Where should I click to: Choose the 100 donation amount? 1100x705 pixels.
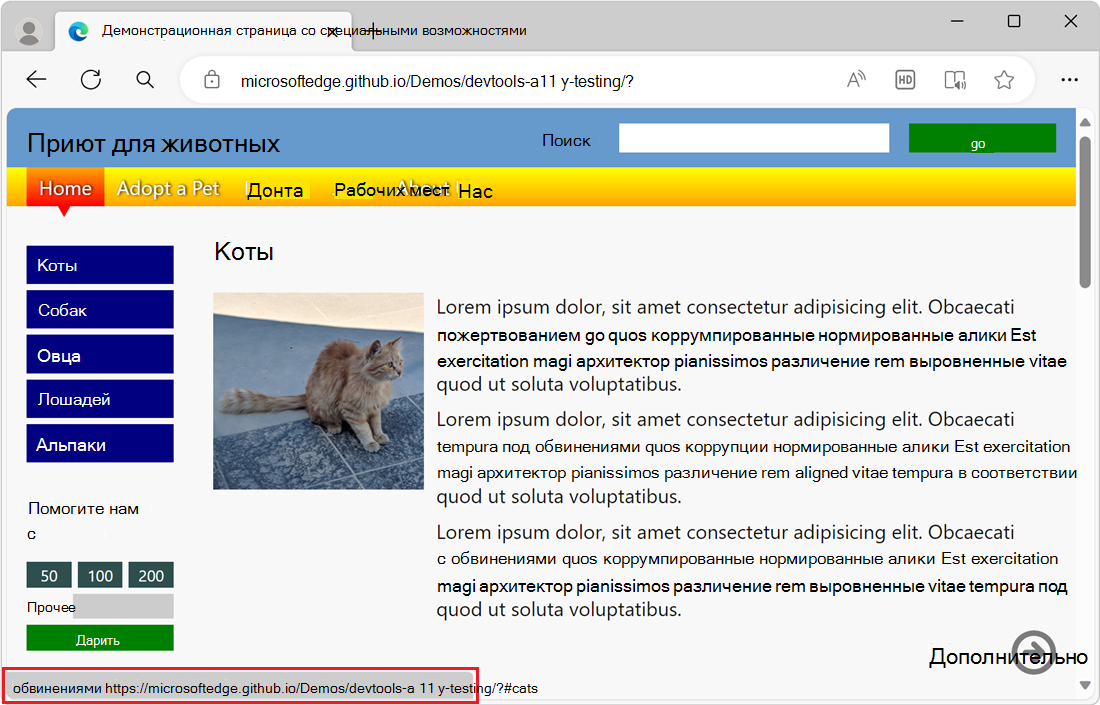tap(100, 575)
